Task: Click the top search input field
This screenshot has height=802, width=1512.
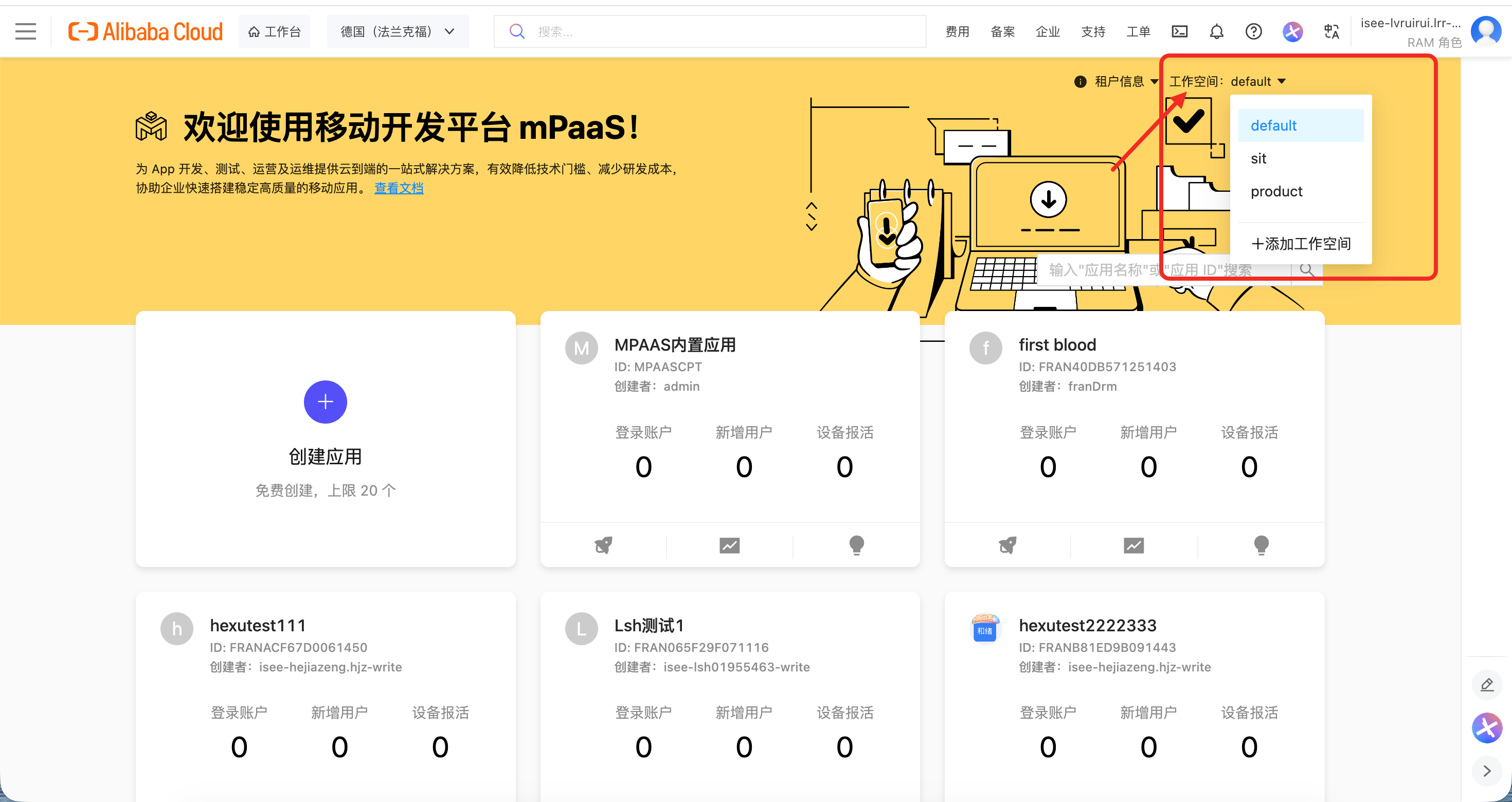Action: tap(710, 31)
